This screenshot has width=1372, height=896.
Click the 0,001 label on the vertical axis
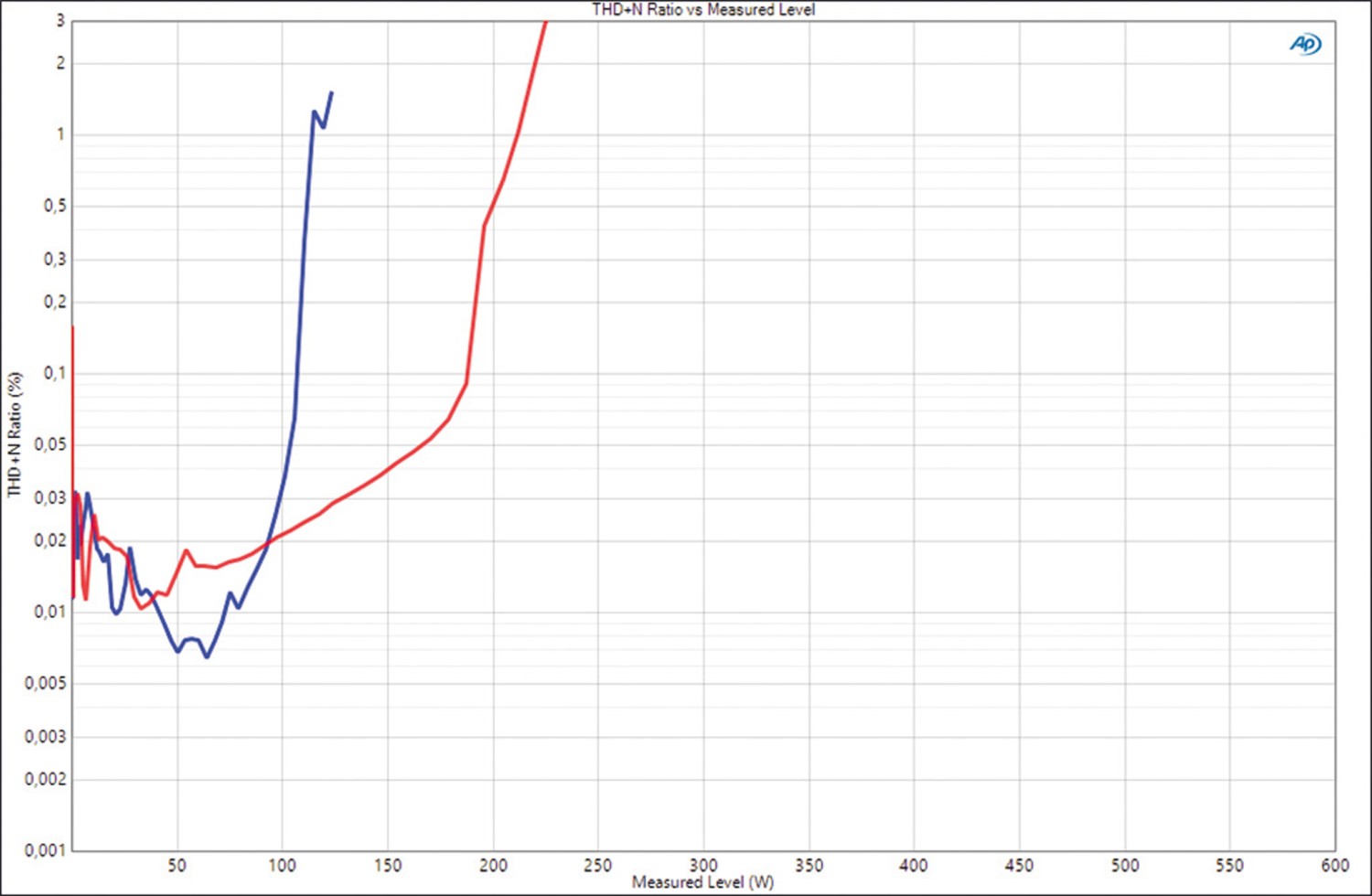[45, 850]
